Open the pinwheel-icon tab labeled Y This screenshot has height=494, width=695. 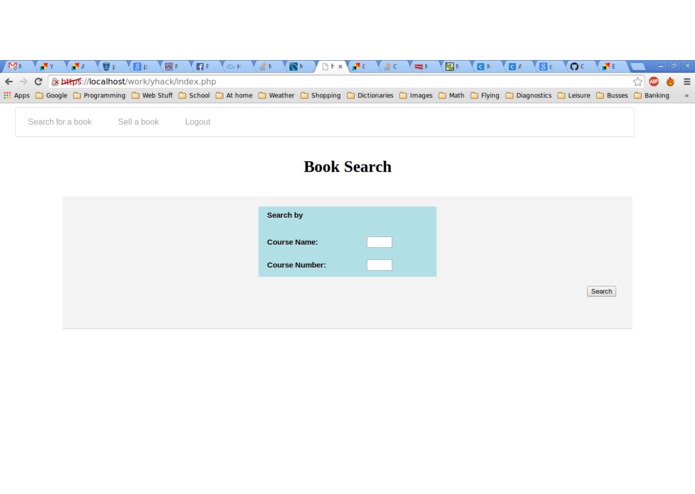point(47,66)
